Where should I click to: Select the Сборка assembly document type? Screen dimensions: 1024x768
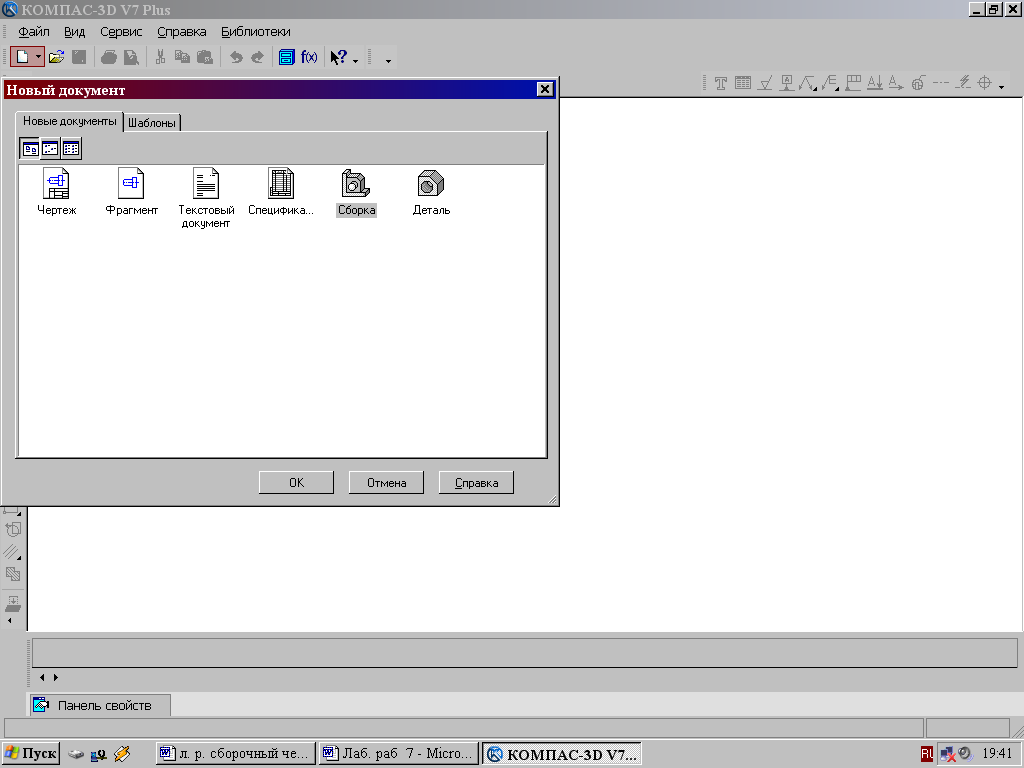[x=356, y=191]
